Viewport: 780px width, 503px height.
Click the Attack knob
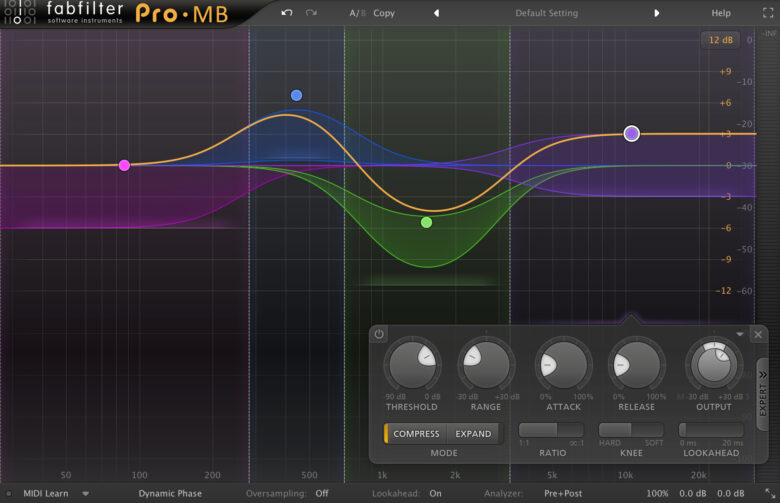563,365
